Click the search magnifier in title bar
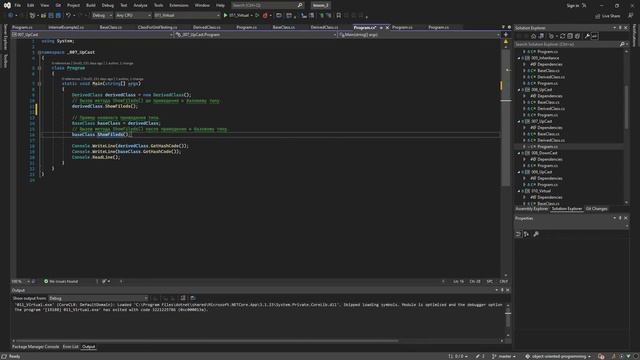 tap(300, 5)
